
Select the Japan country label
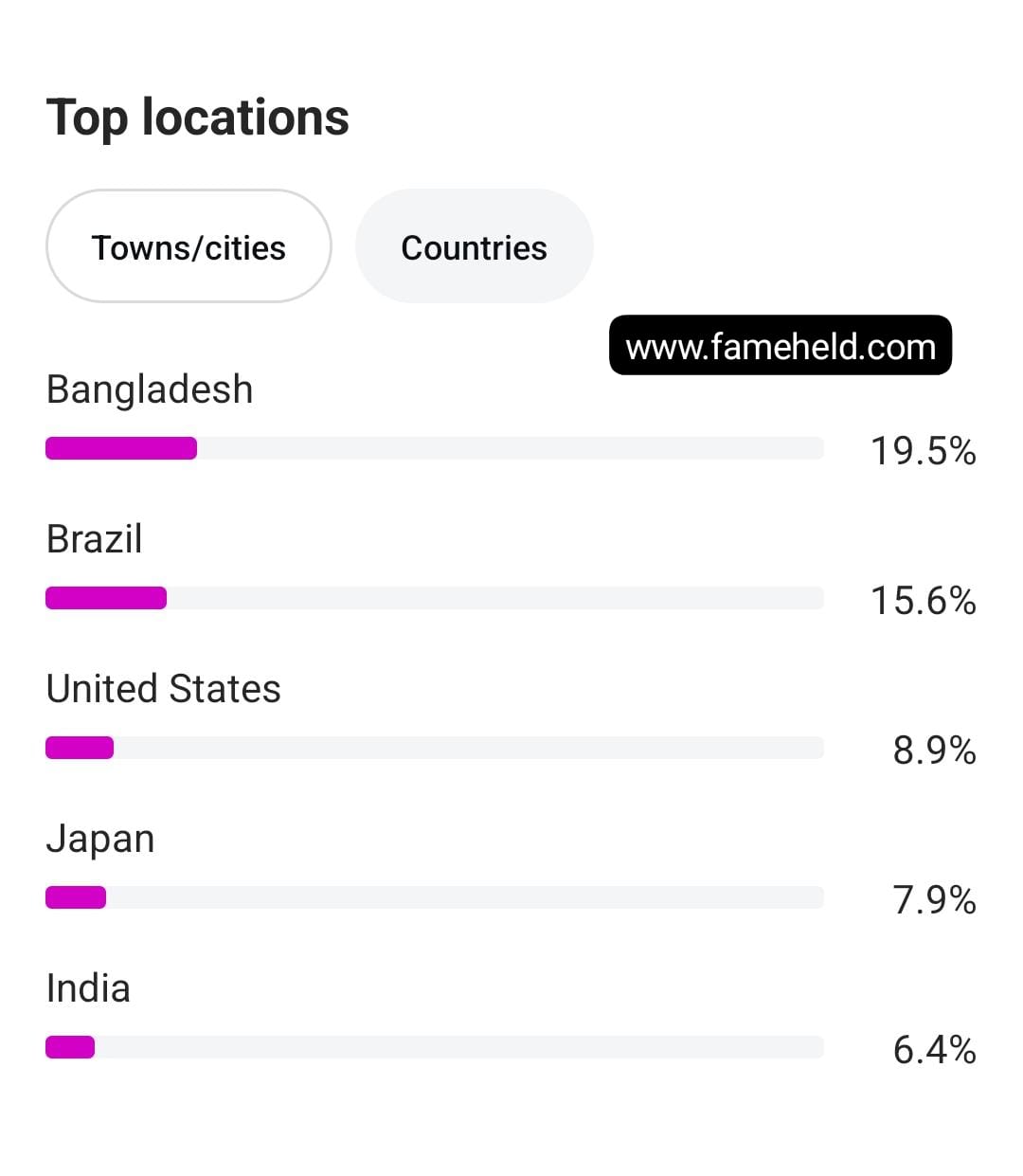pyautogui.click(x=100, y=840)
